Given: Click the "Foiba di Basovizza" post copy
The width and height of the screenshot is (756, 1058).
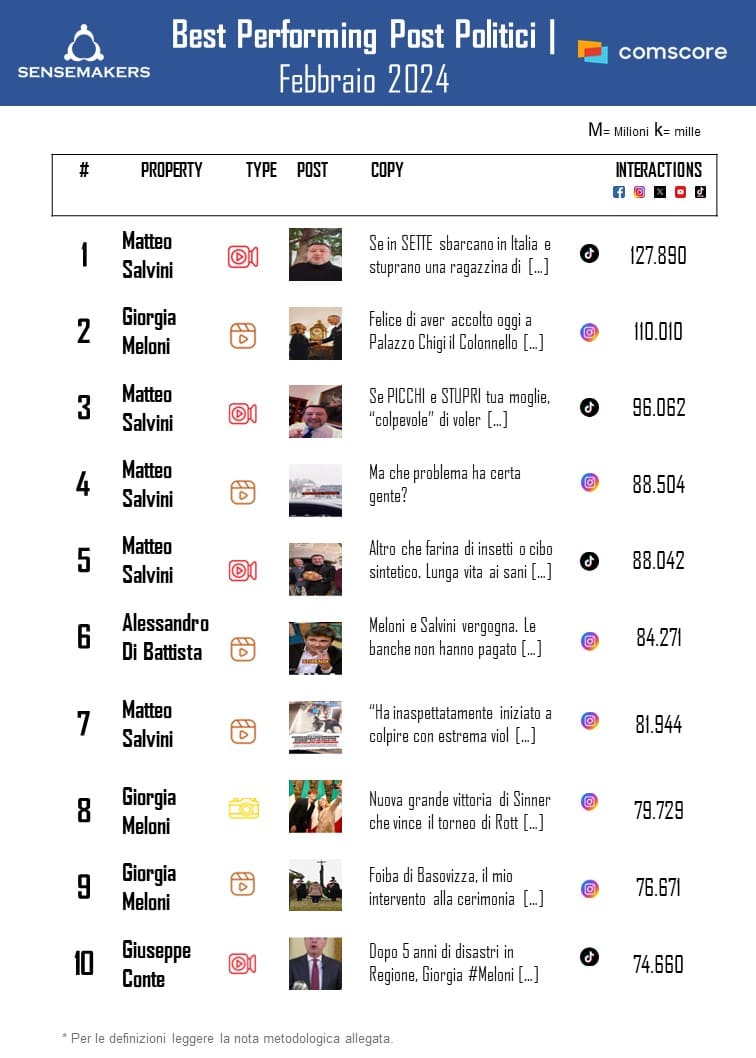Looking at the screenshot, I should [455, 886].
